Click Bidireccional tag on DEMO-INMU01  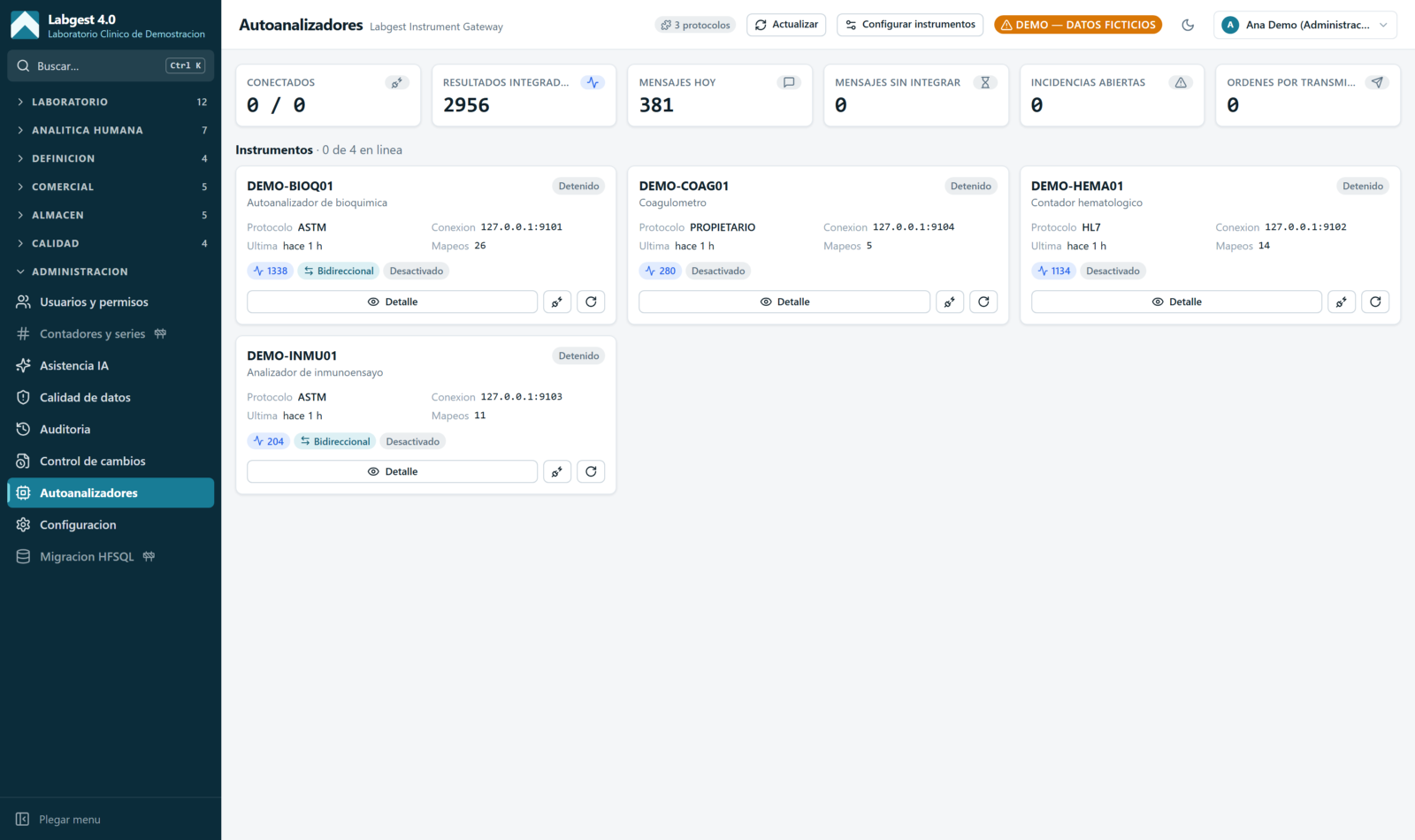(335, 441)
